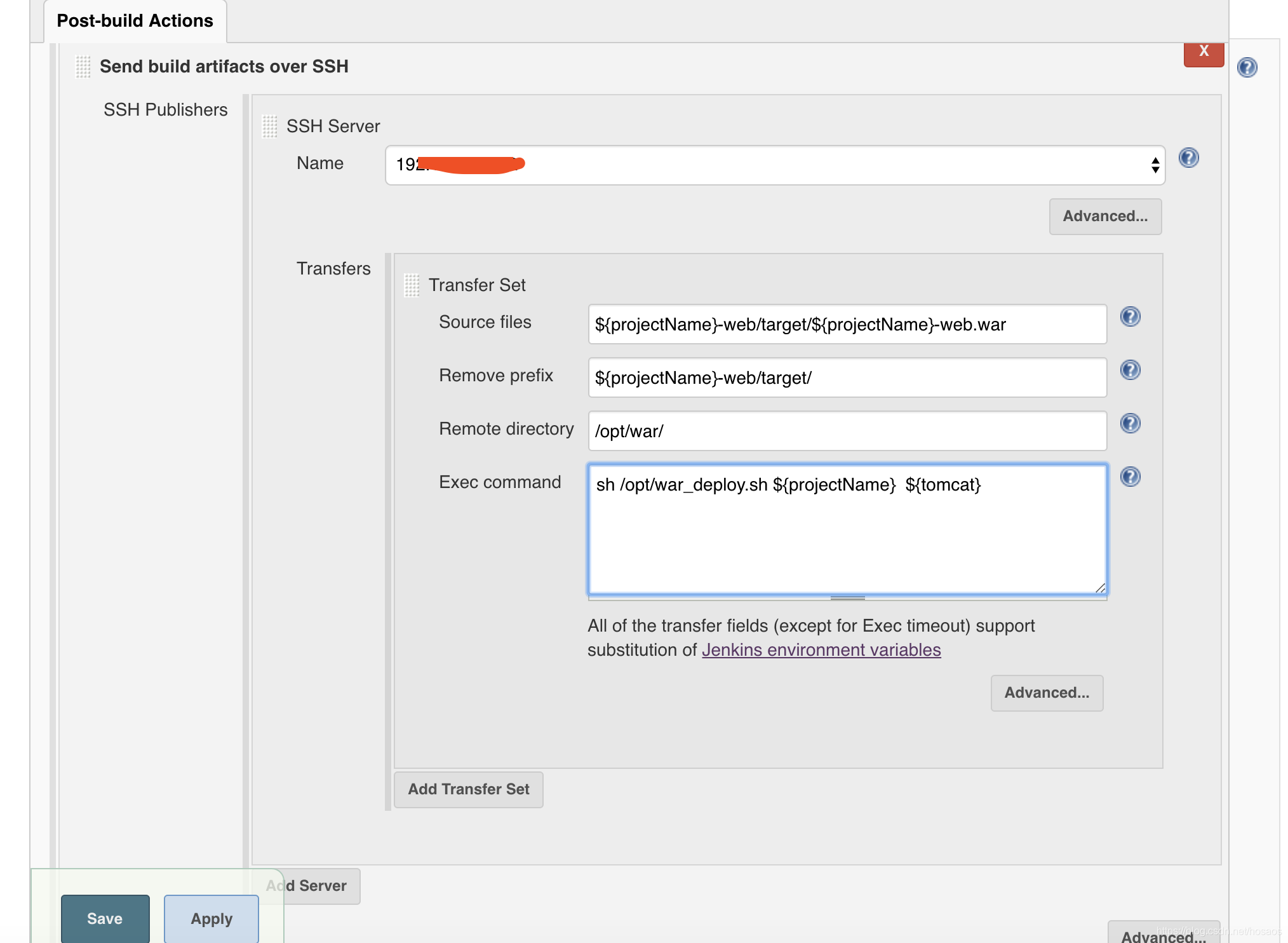The width and height of the screenshot is (1288, 943).
Task: Focus the Source files input field
Action: tap(847, 324)
